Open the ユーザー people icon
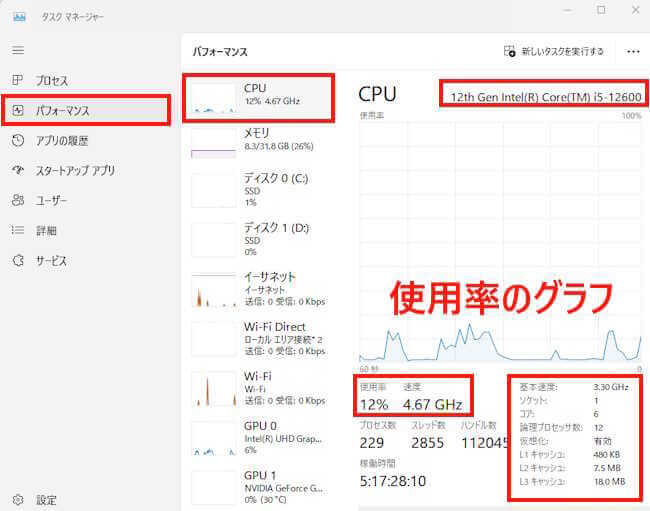This screenshot has height=511, width=650. (x=18, y=201)
